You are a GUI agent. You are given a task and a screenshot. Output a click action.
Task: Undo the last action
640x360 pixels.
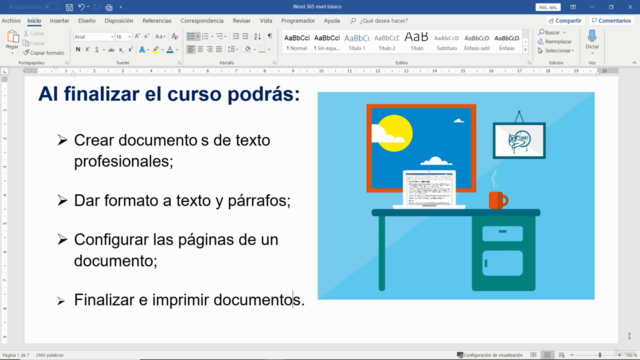coord(81,7)
